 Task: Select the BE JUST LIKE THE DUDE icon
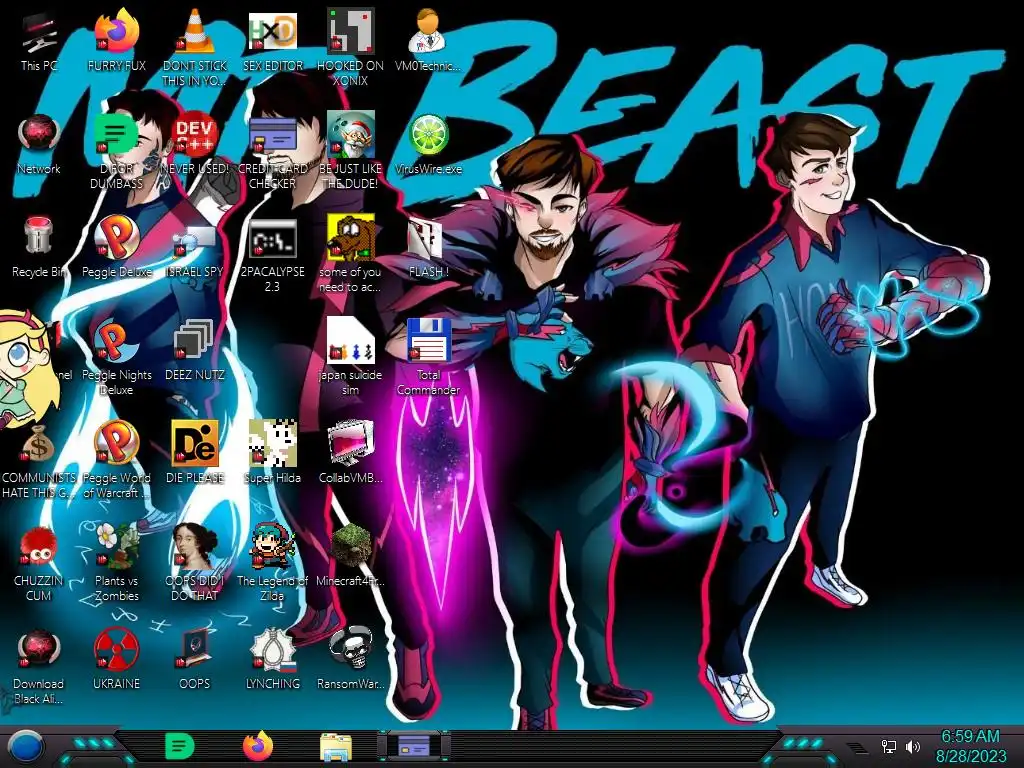350,134
